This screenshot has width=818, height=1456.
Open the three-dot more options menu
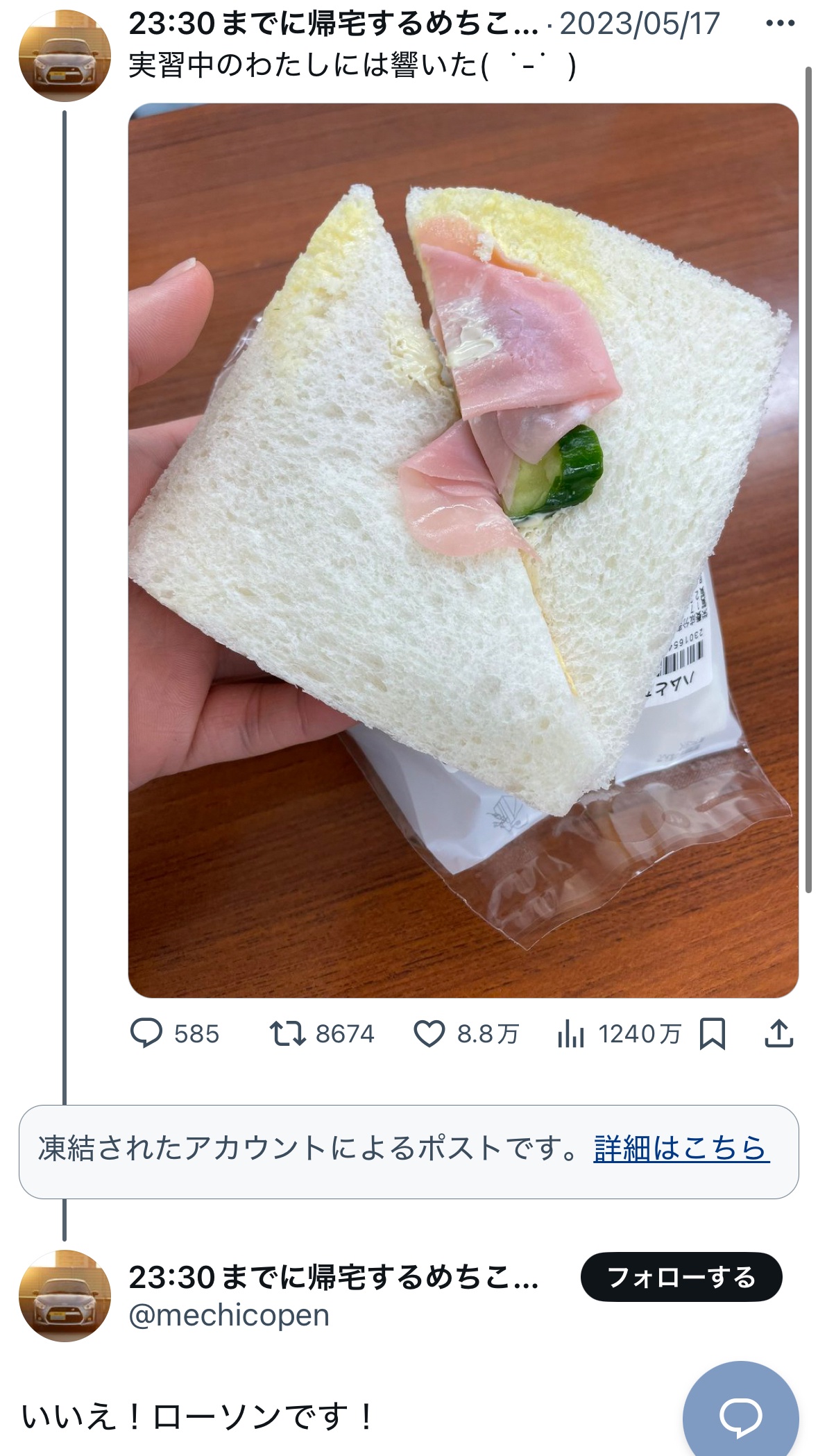(x=780, y=24)
